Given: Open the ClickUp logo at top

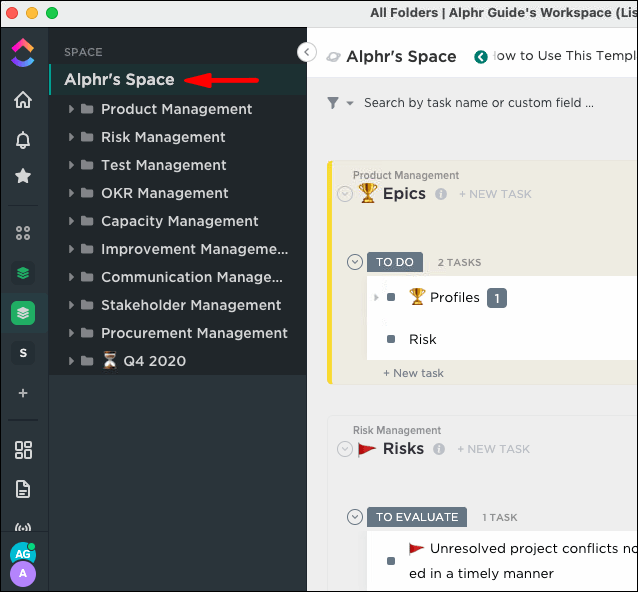Looking at the screenshot, I should tap(23, 52).
